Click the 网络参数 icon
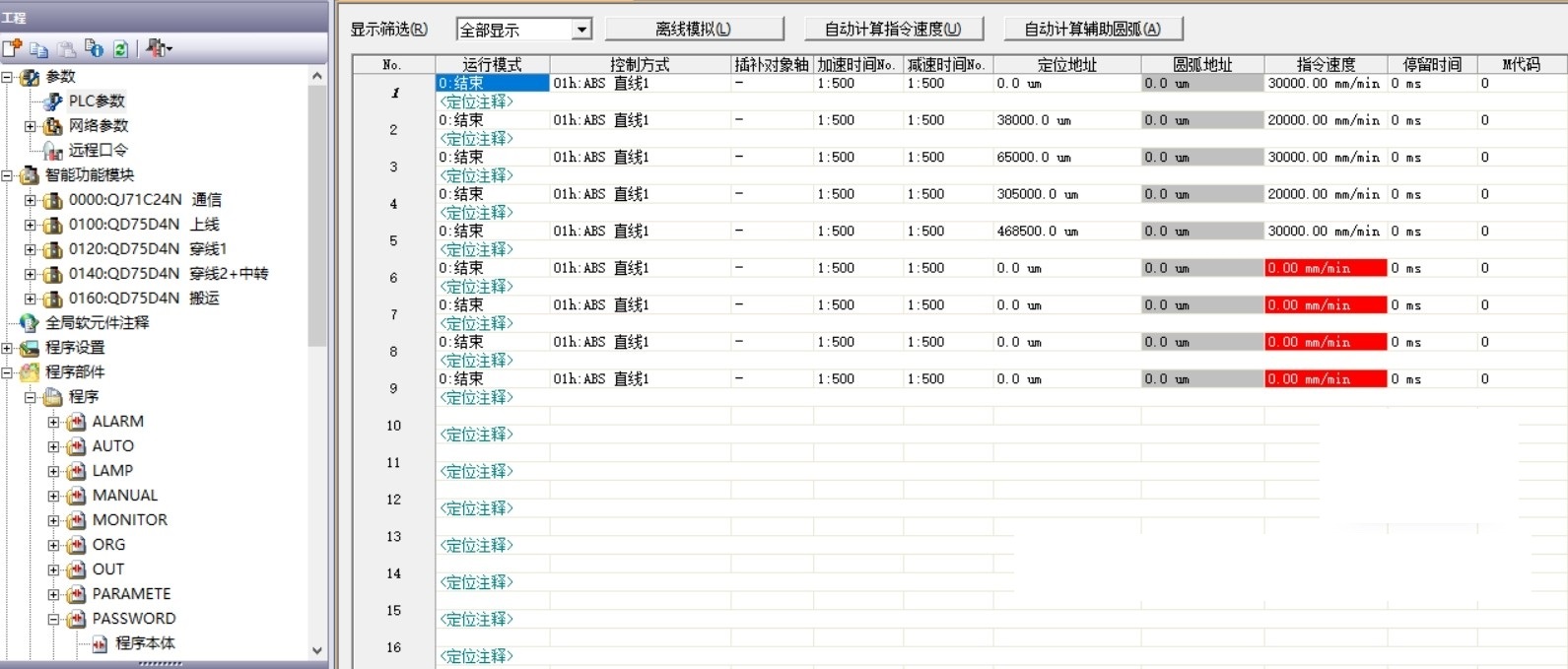Viewport: 1568px width, 669px height. [x=53, y=126]
